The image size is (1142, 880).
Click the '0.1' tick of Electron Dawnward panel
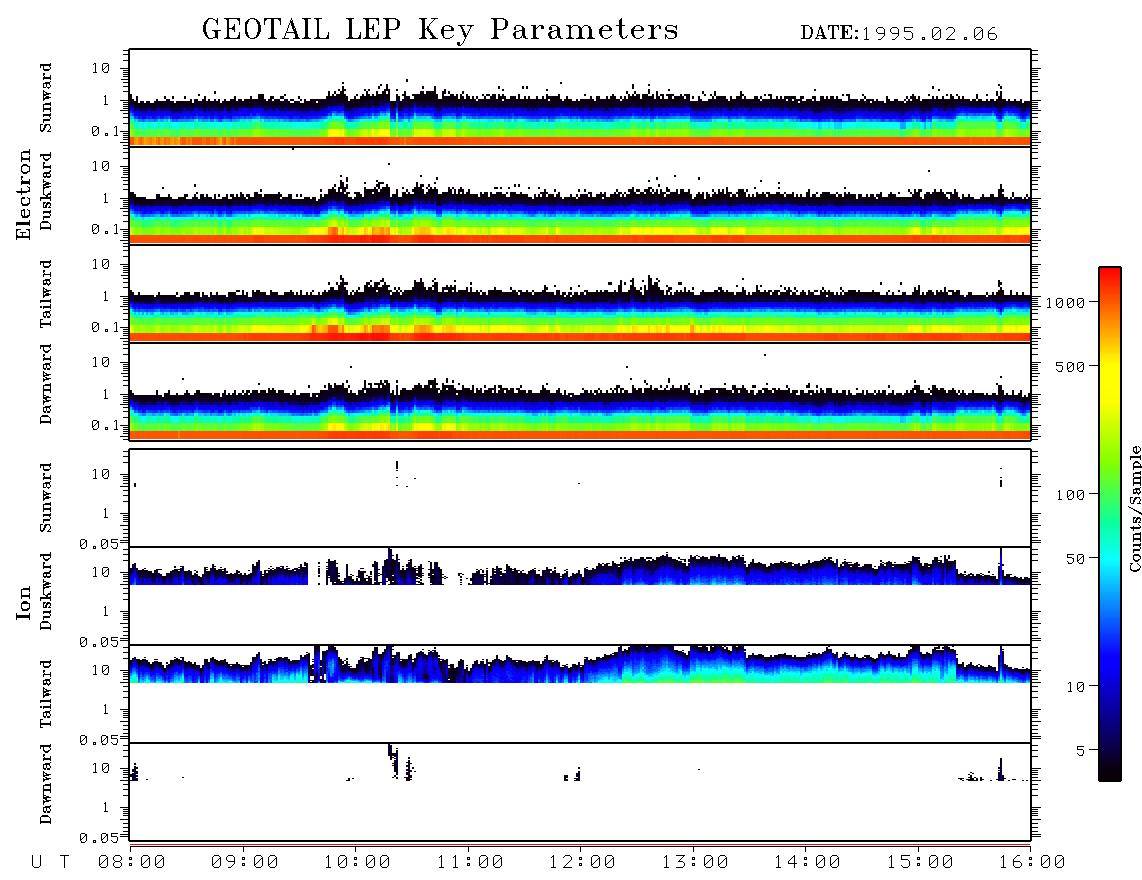click(105, 425)
